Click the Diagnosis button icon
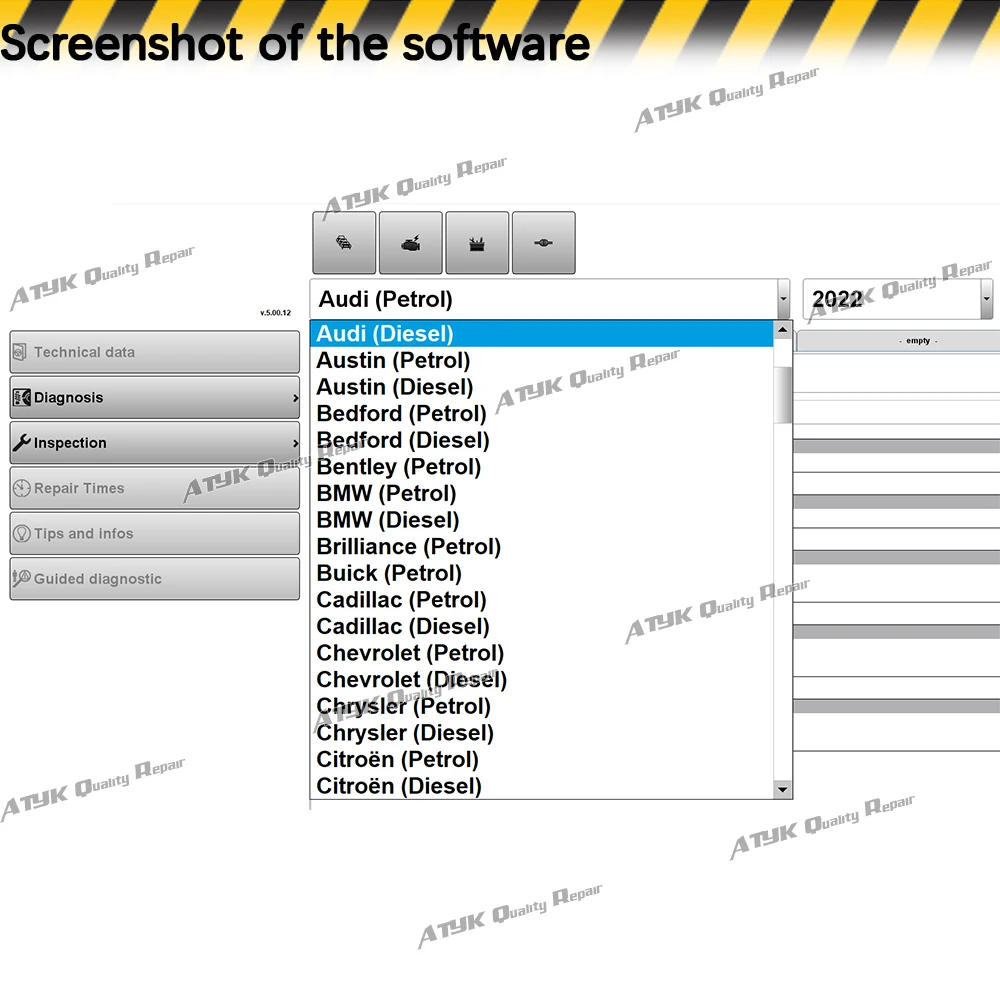Image resolution: width=1000 pixels, height=1000 pixels. (22, 397)
